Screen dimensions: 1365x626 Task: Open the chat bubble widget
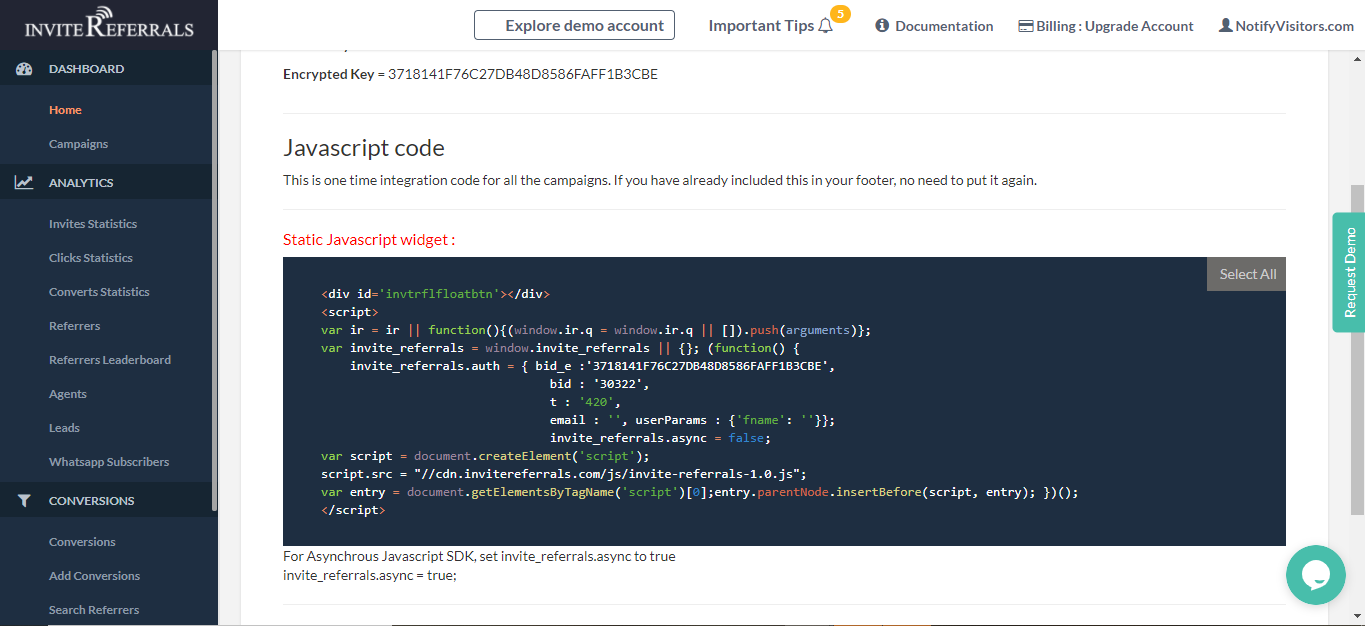coord(1315,575)
